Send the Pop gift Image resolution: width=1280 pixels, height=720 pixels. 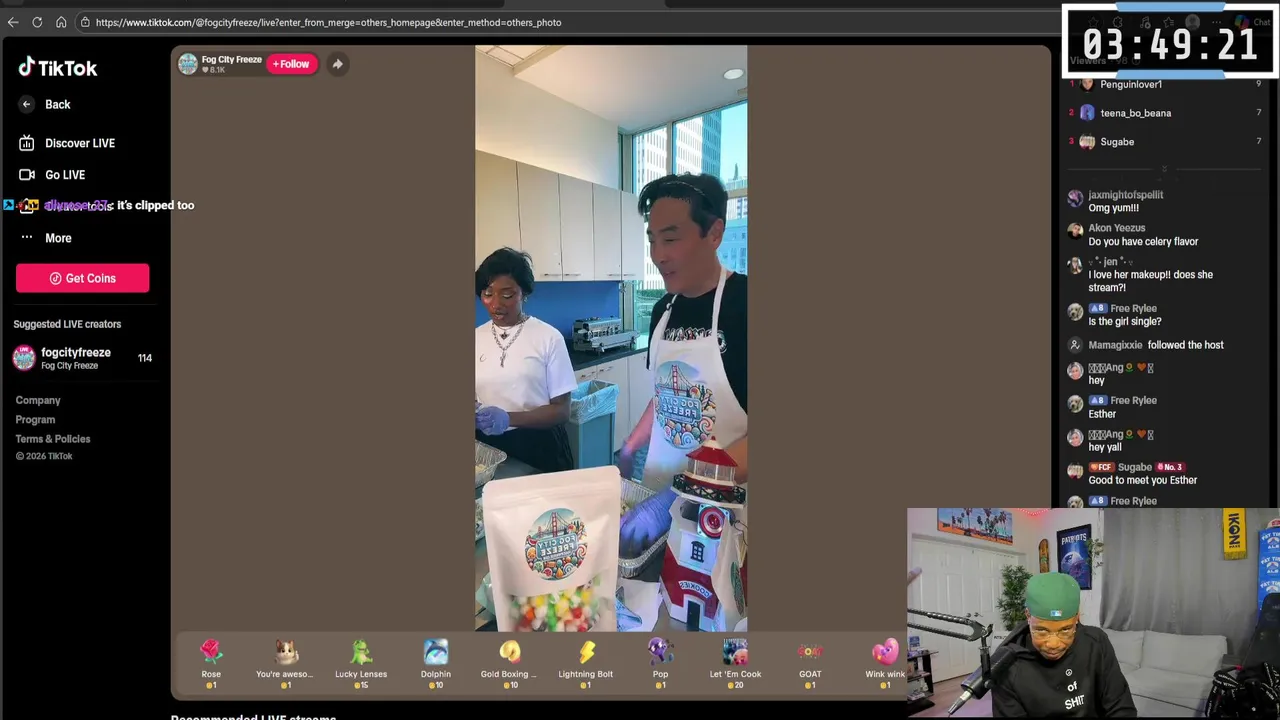pos(660,664)
